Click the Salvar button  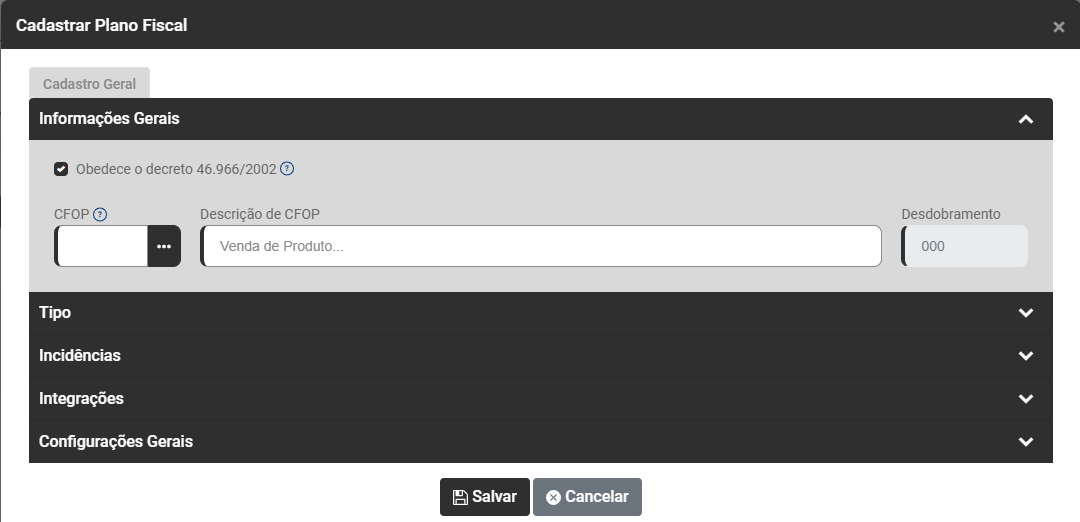(485, 497)
